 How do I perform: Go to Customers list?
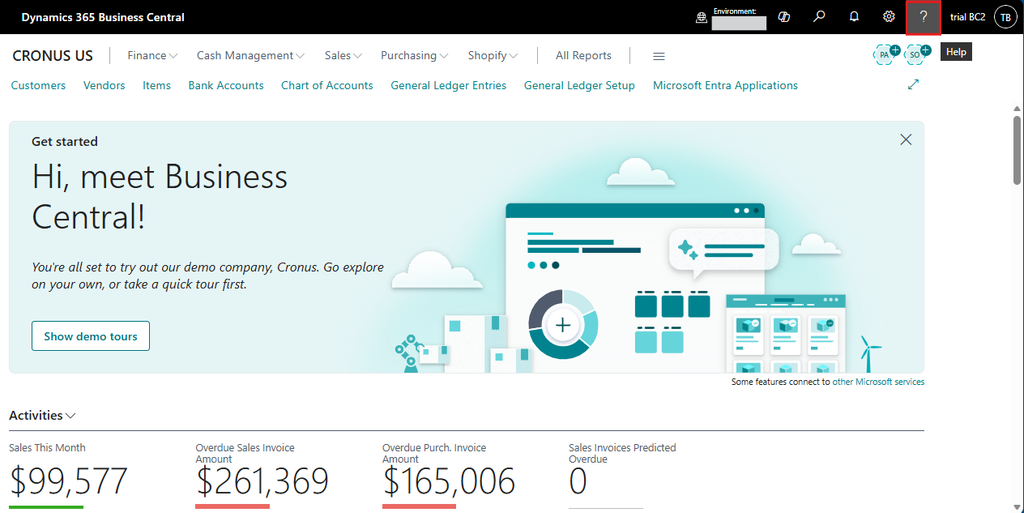click(39, 86)
